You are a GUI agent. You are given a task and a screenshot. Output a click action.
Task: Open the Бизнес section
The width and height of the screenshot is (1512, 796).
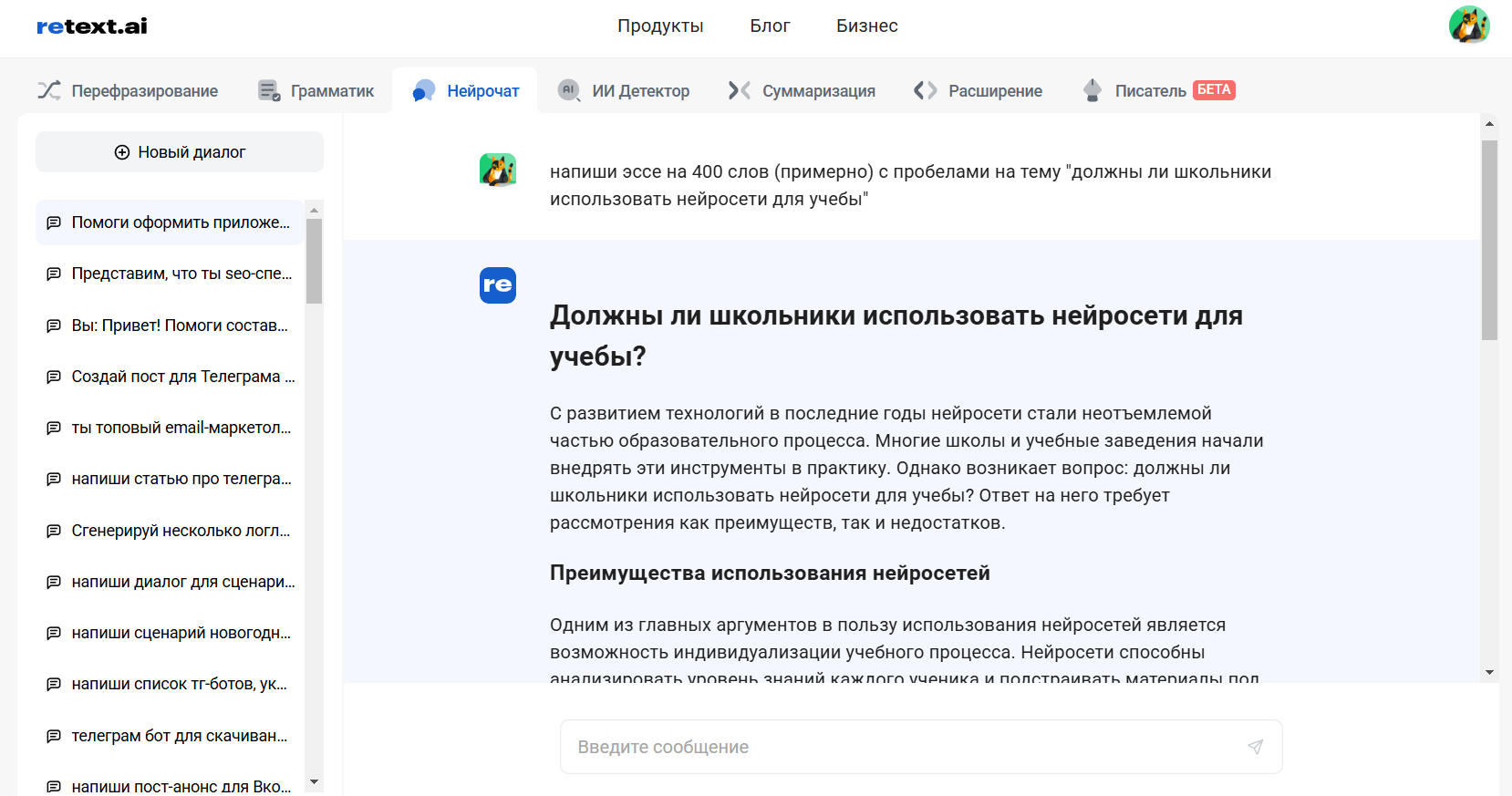coord(866,26)
